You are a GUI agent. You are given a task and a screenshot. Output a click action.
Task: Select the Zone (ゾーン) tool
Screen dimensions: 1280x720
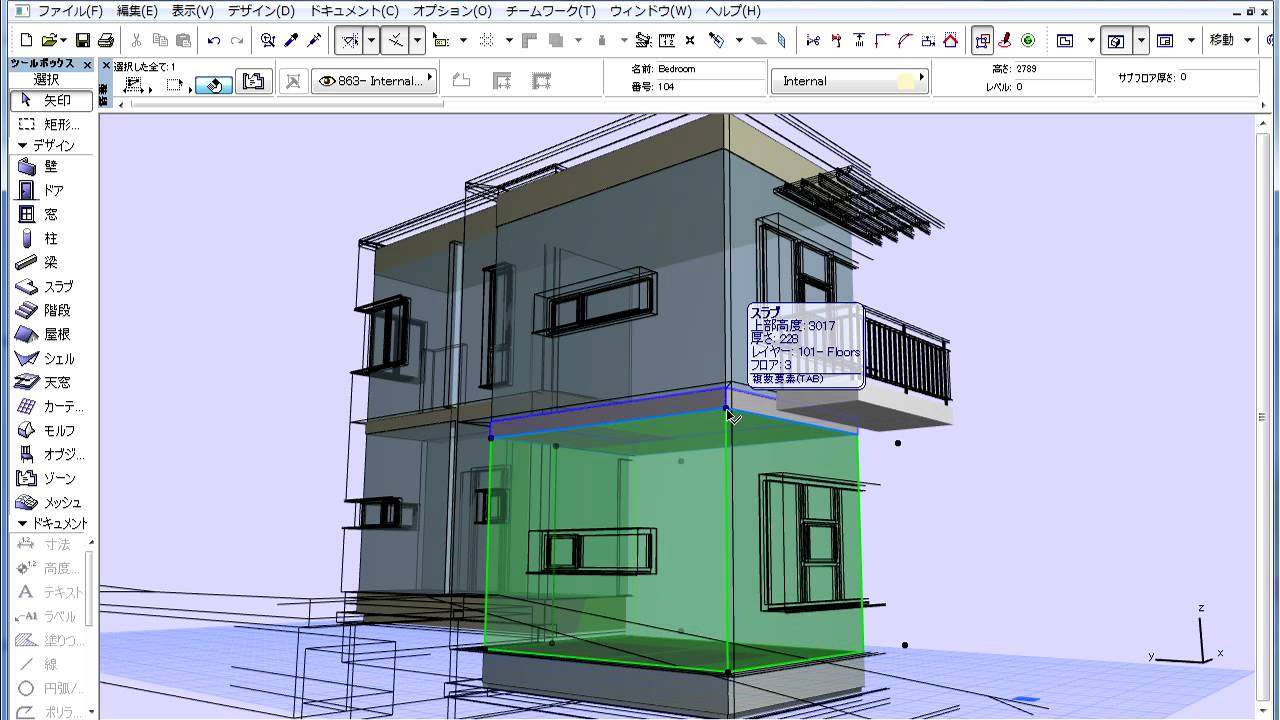pyautogui.click(x=51, y=478)
